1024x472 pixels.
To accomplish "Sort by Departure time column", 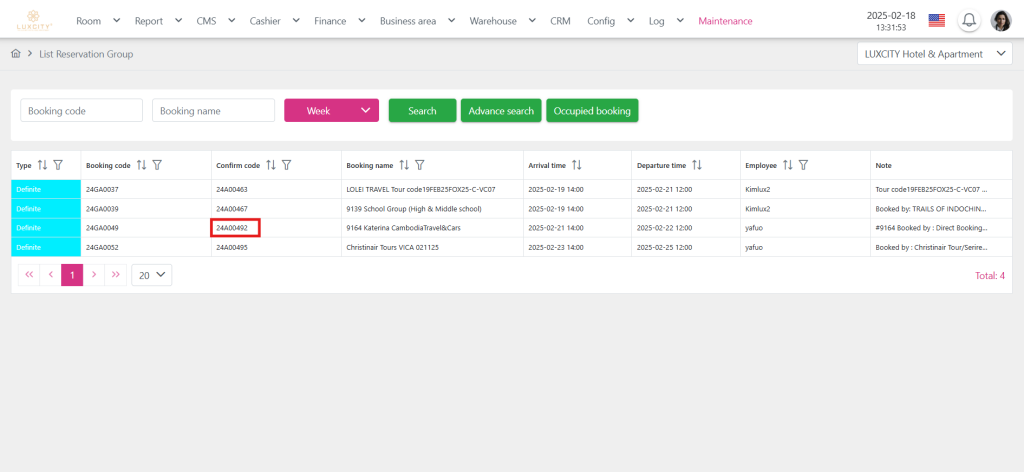I will [x=697, y=165].
